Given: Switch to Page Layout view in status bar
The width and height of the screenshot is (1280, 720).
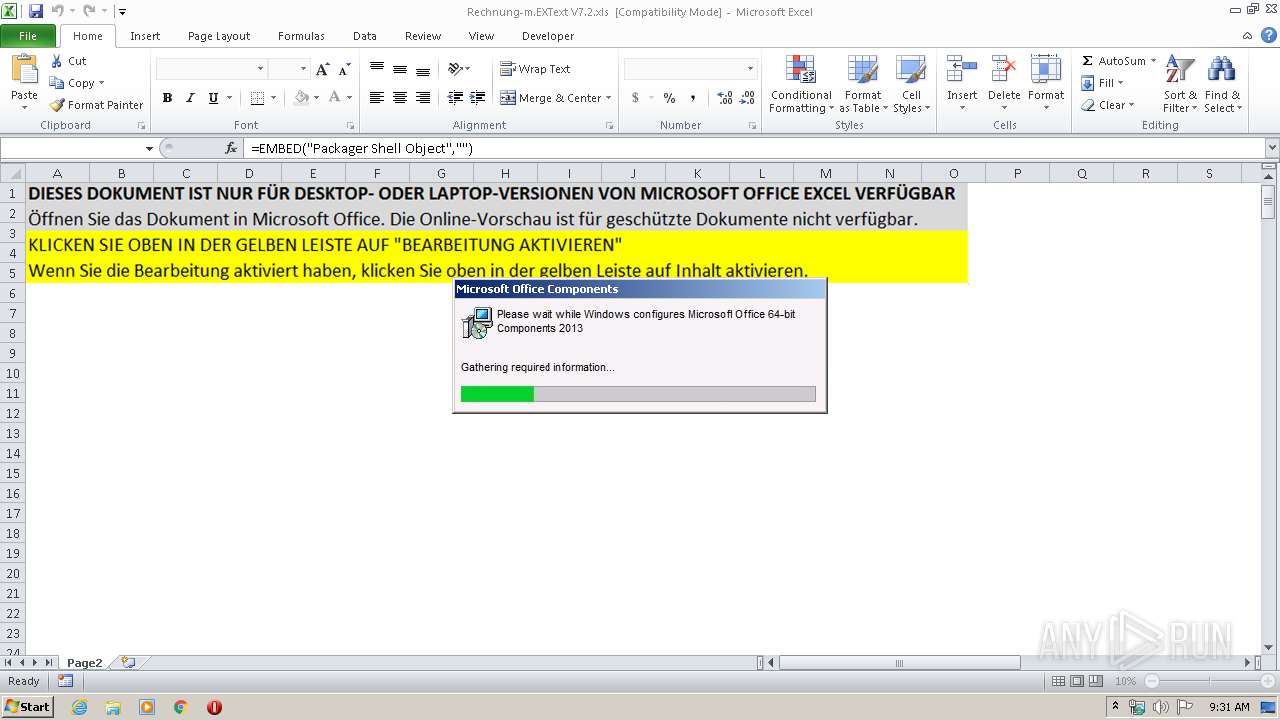Looking at the screenshot, I should point(1077,681).
